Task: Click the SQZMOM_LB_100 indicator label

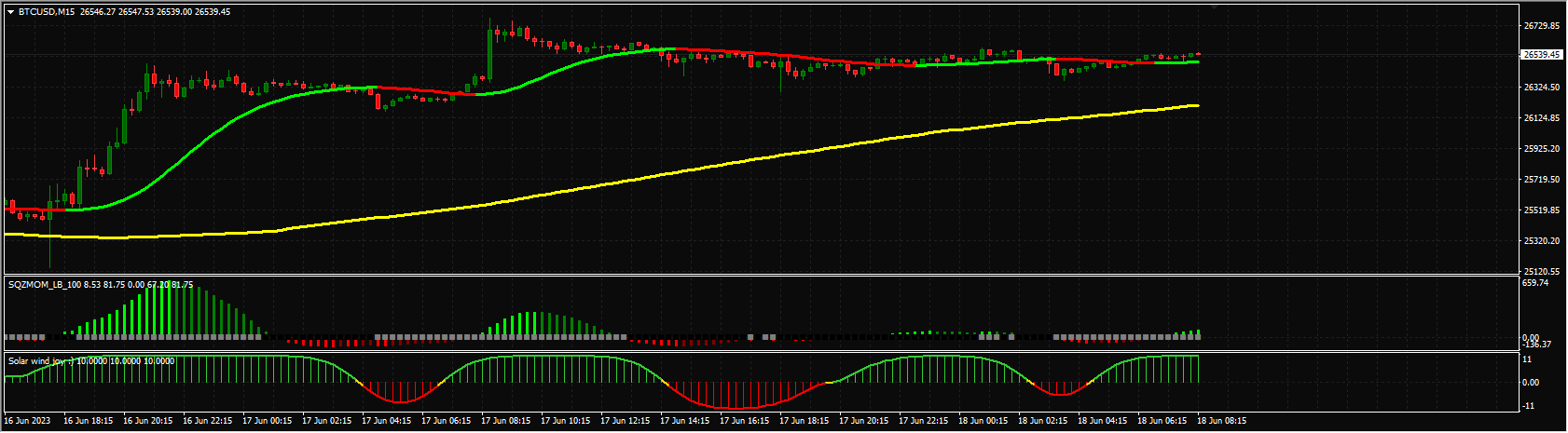Action: pyautogui.click(x=44, y=284)
